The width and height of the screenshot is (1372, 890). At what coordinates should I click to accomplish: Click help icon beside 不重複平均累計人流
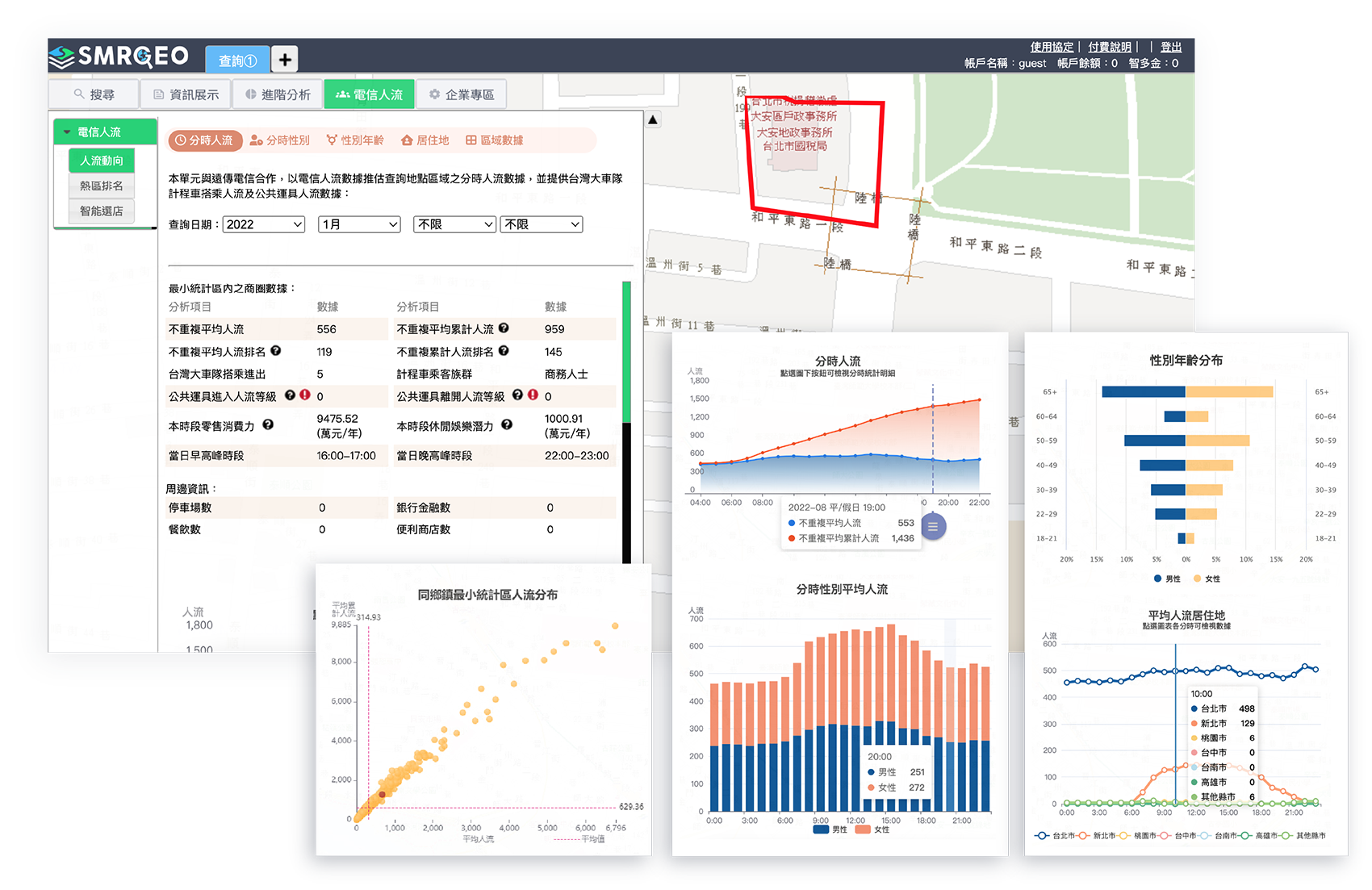[504, 328]
